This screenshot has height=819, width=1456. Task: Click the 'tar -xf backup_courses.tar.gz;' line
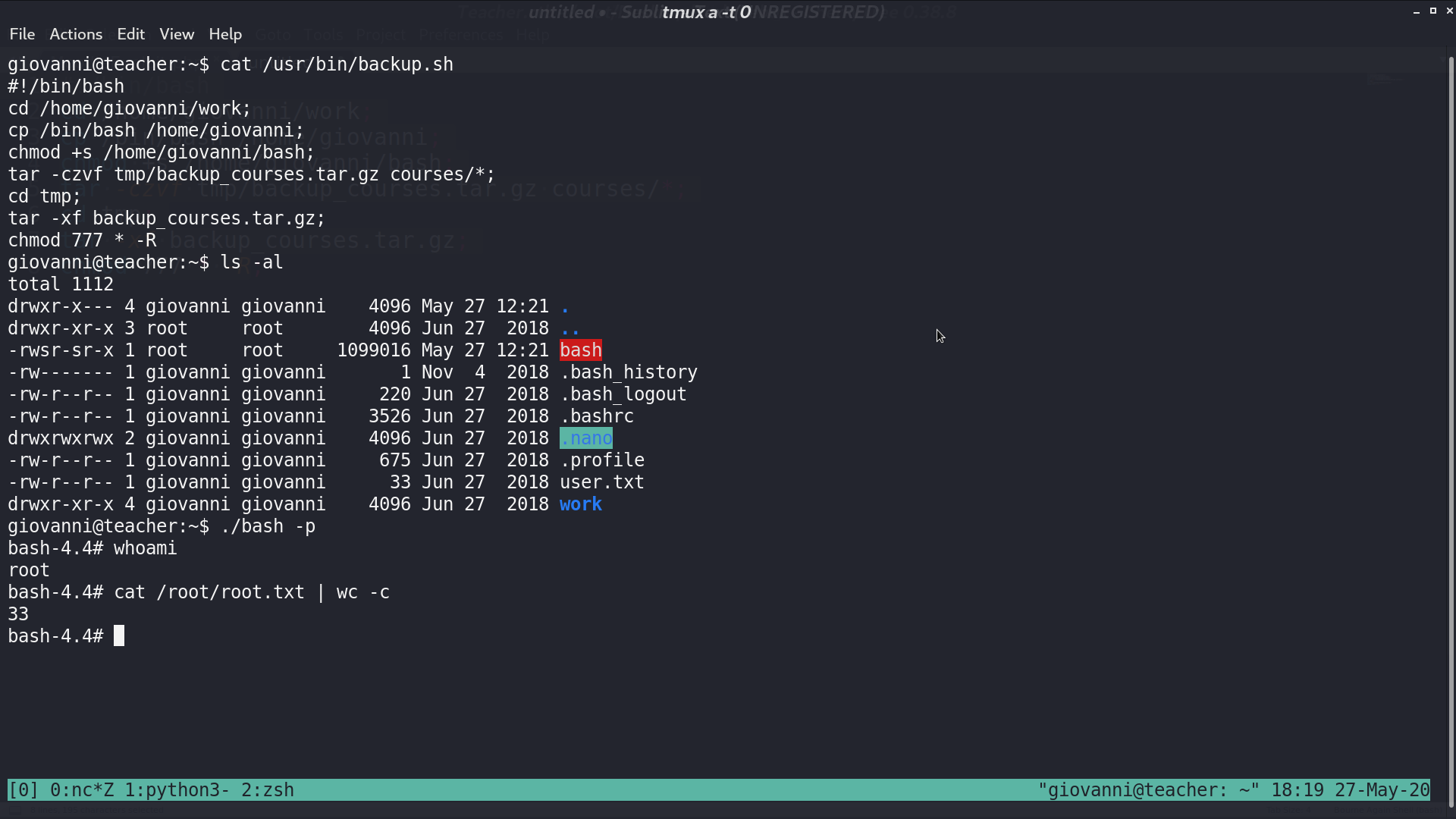[x=167, y=218]
